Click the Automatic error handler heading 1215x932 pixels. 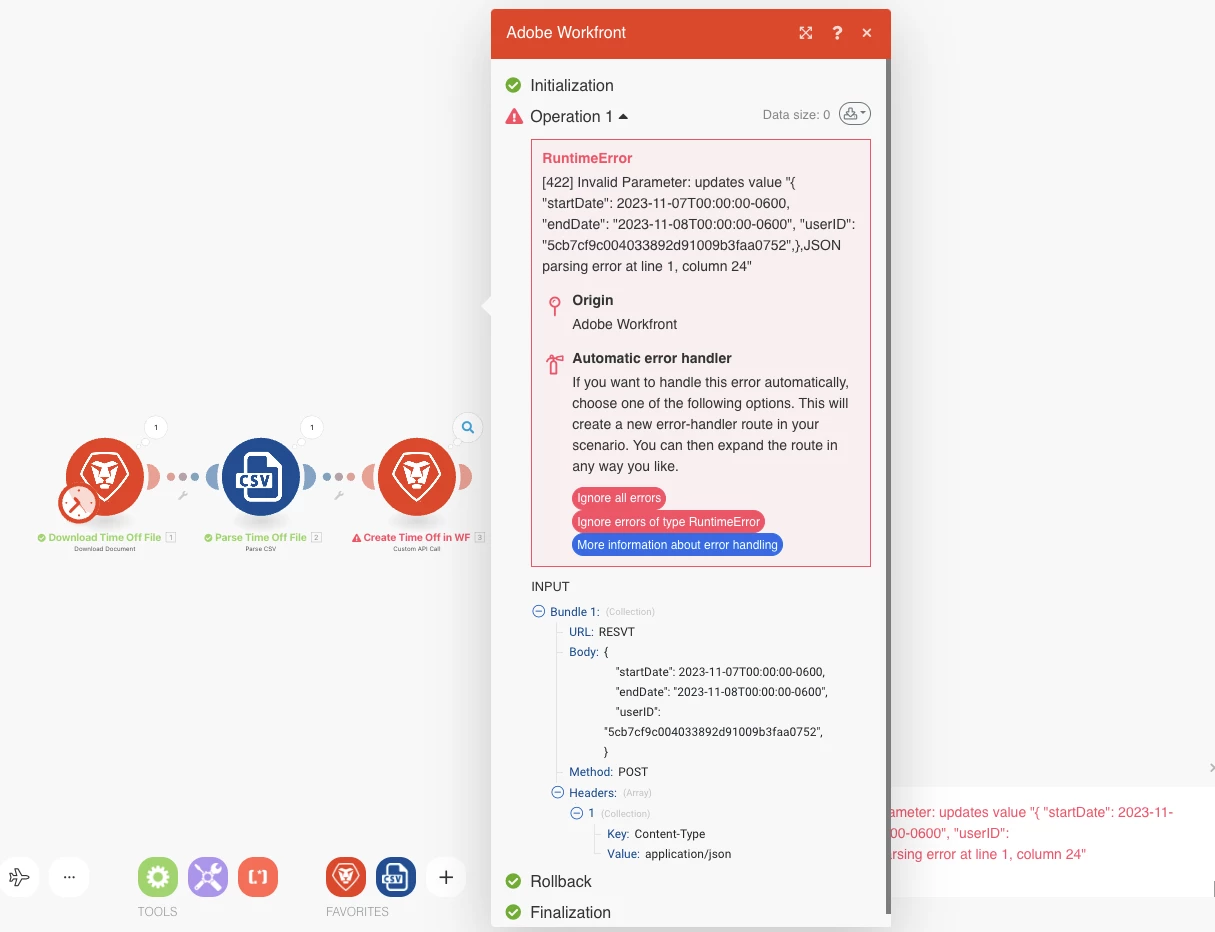(x=652, y=358)
